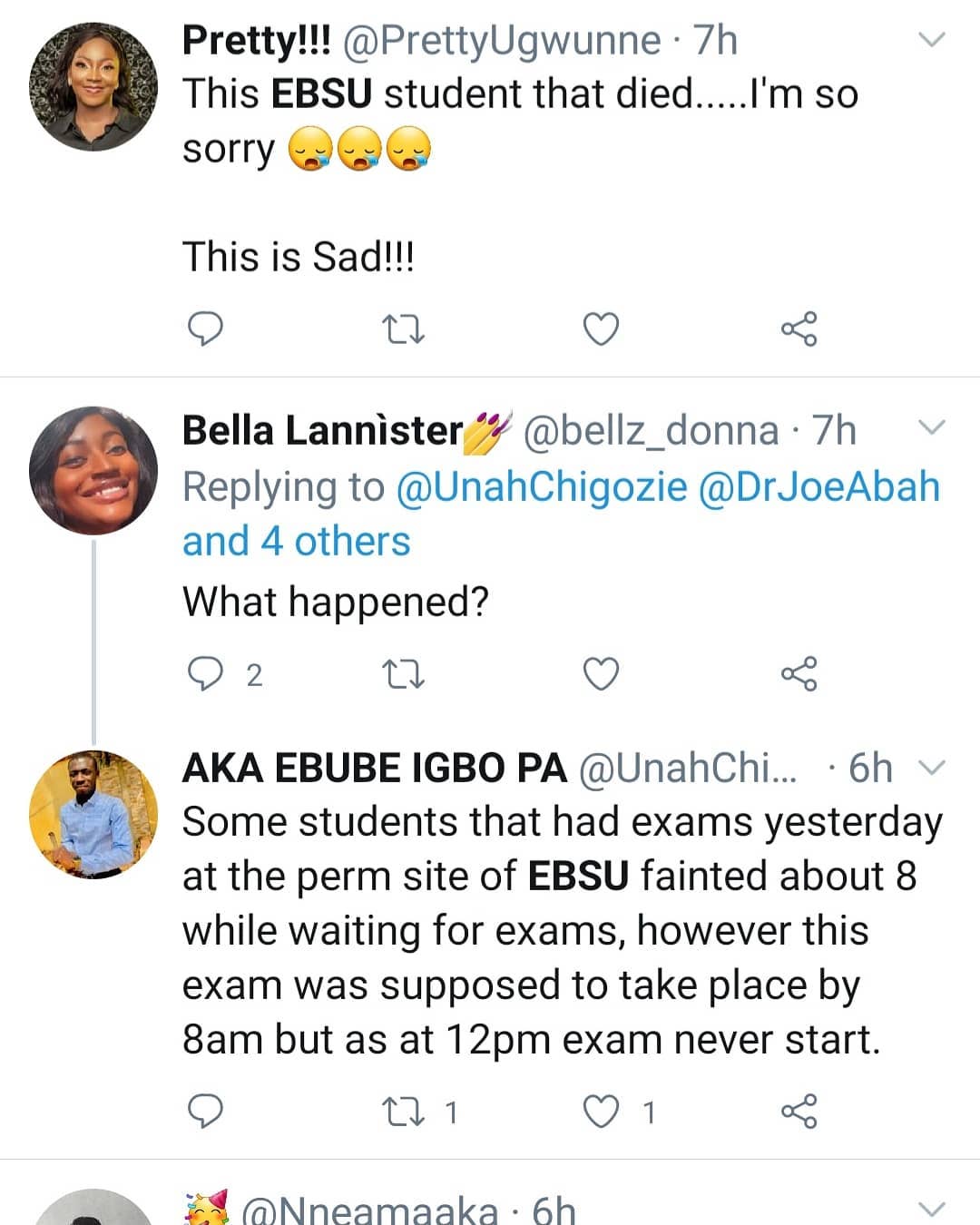Like the tweet about fainted EBSU students
980x1225 pixels.
click(600, 1111)
